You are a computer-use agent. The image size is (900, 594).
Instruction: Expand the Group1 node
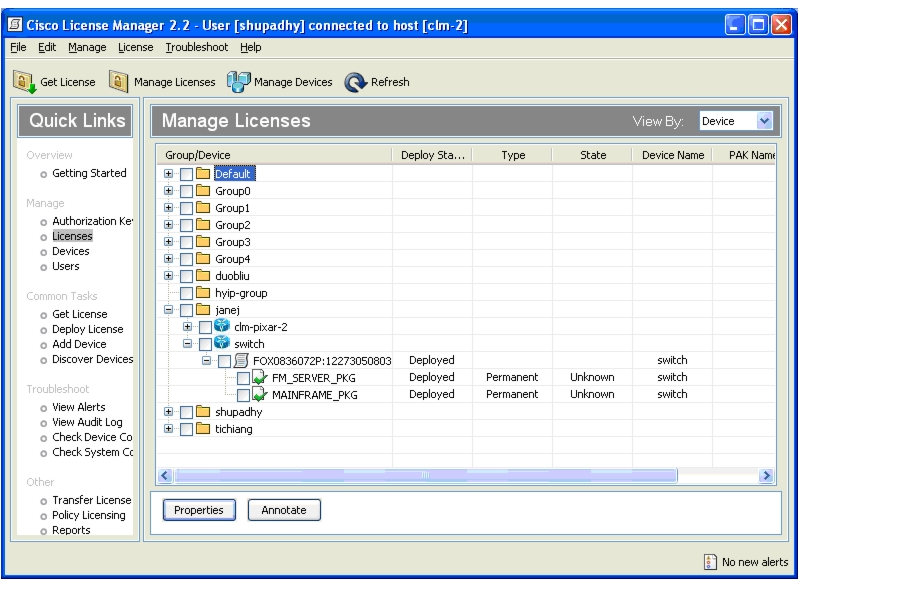[168, 208]
